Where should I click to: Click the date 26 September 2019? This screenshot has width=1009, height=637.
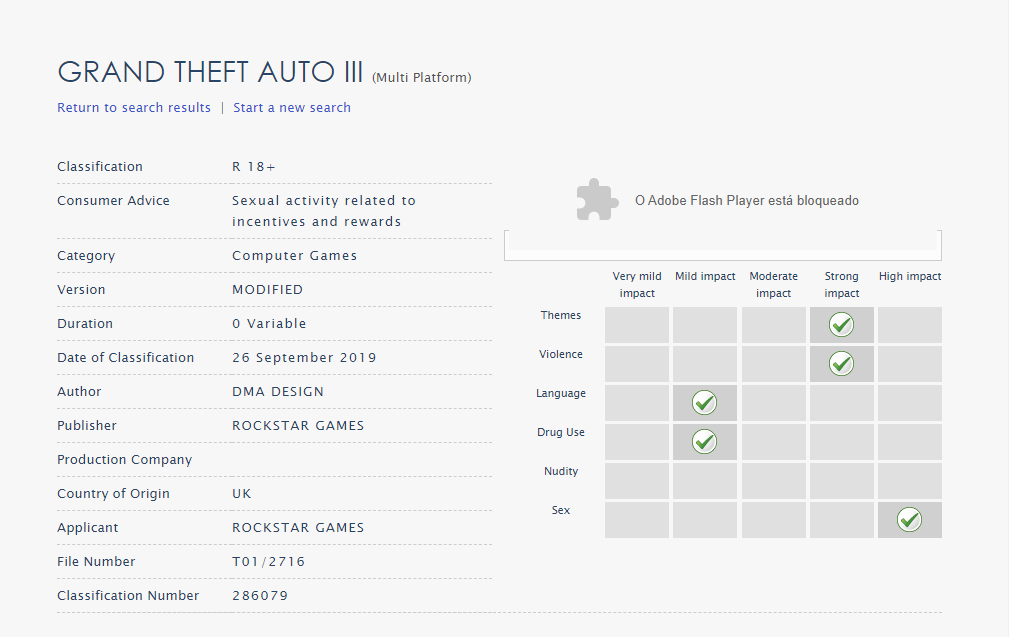[304, 358]
